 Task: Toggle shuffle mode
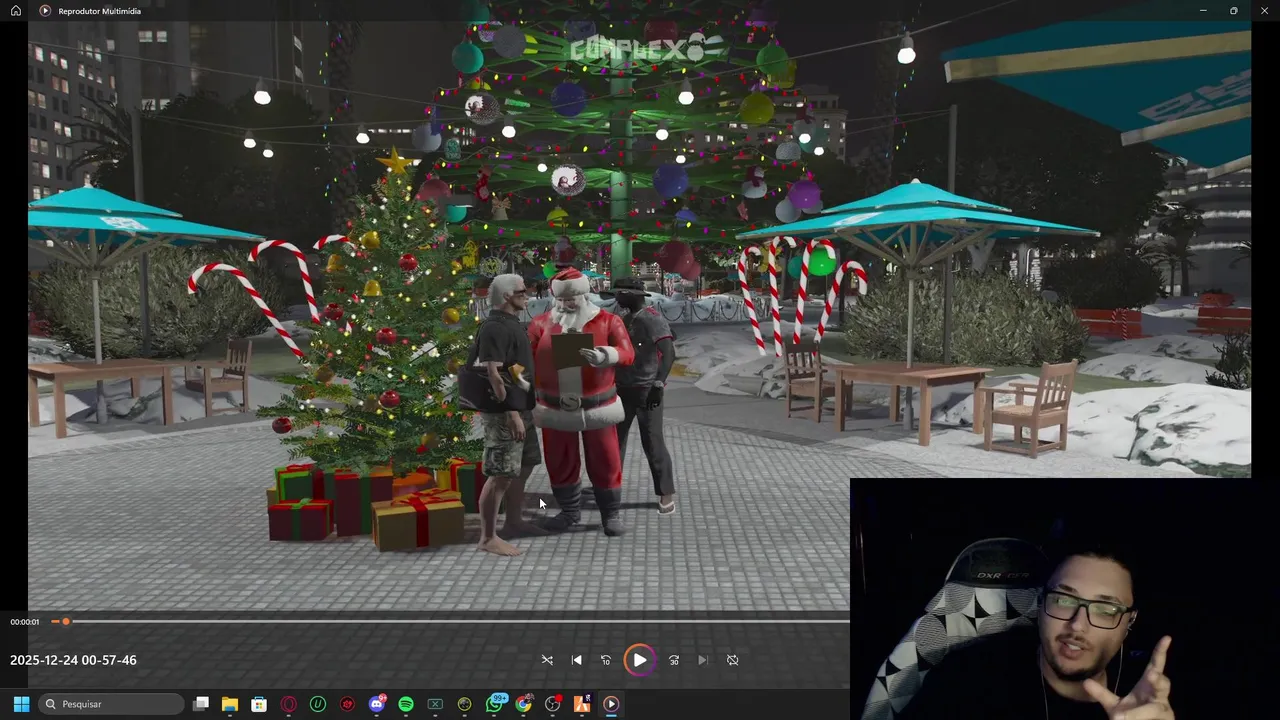tap(547, 660)
